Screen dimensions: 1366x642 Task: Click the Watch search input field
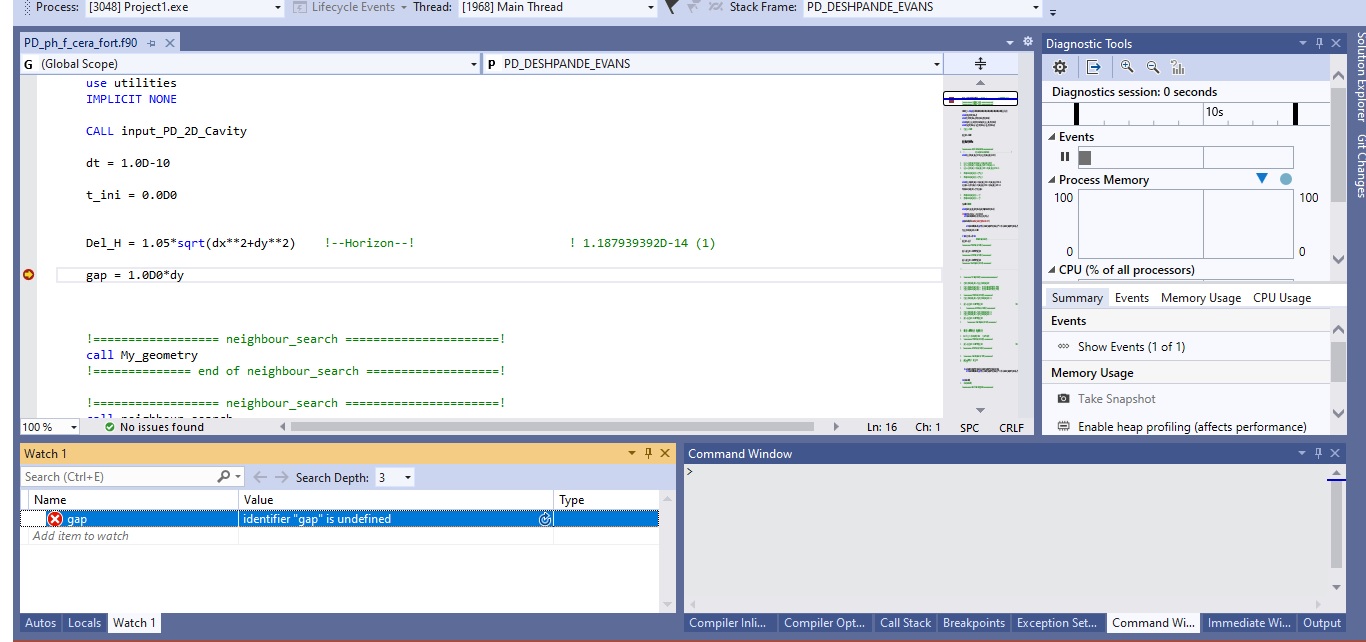tap(119, 477)
